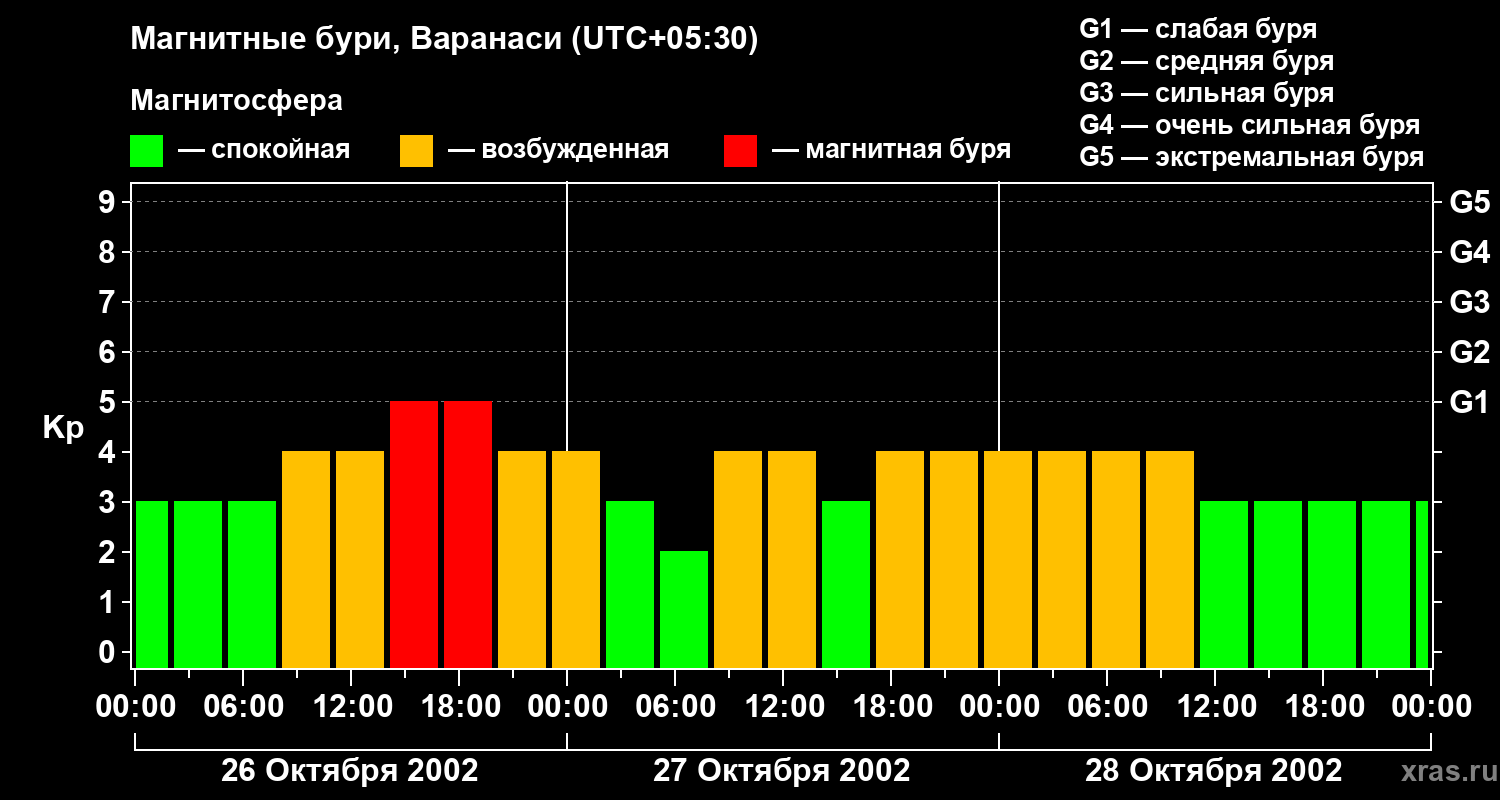Click the G4 — очень сильная буря legend text
Image resolution: width=1500 pixels, height=800 pixels.
pyautogui.click(x=1250, y=125)
